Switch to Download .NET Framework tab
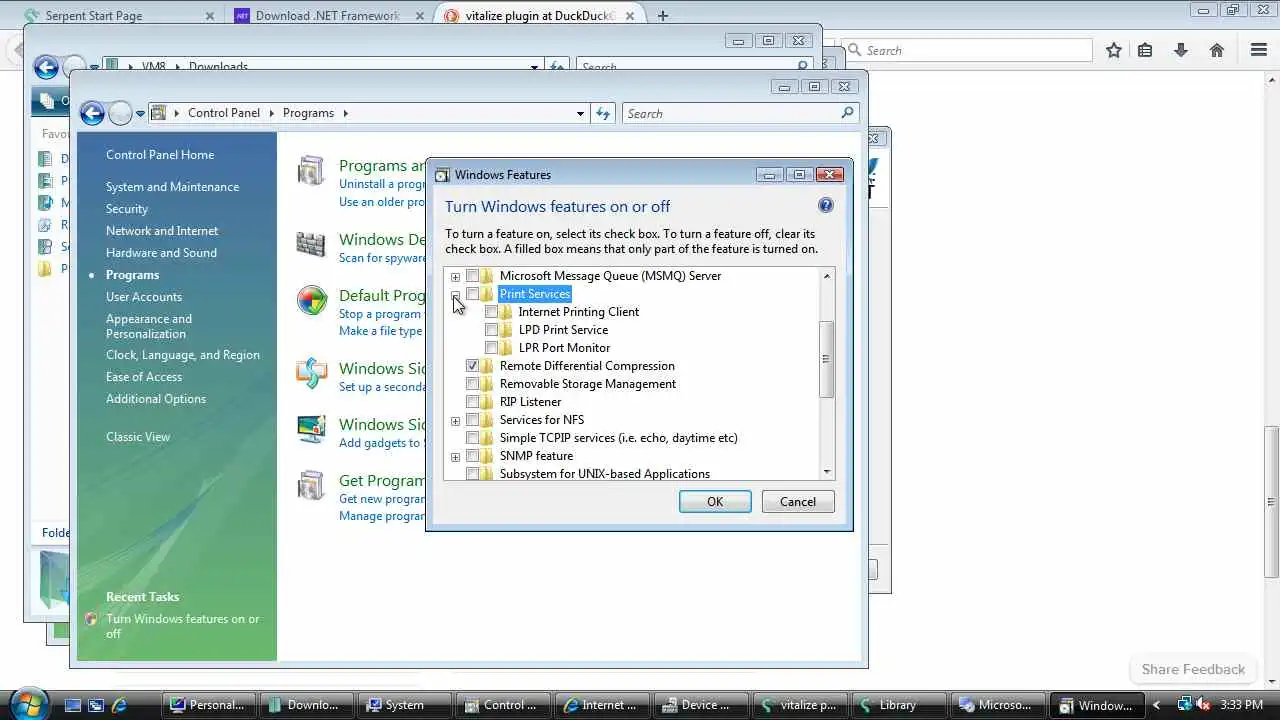 (x=327, y=16)
